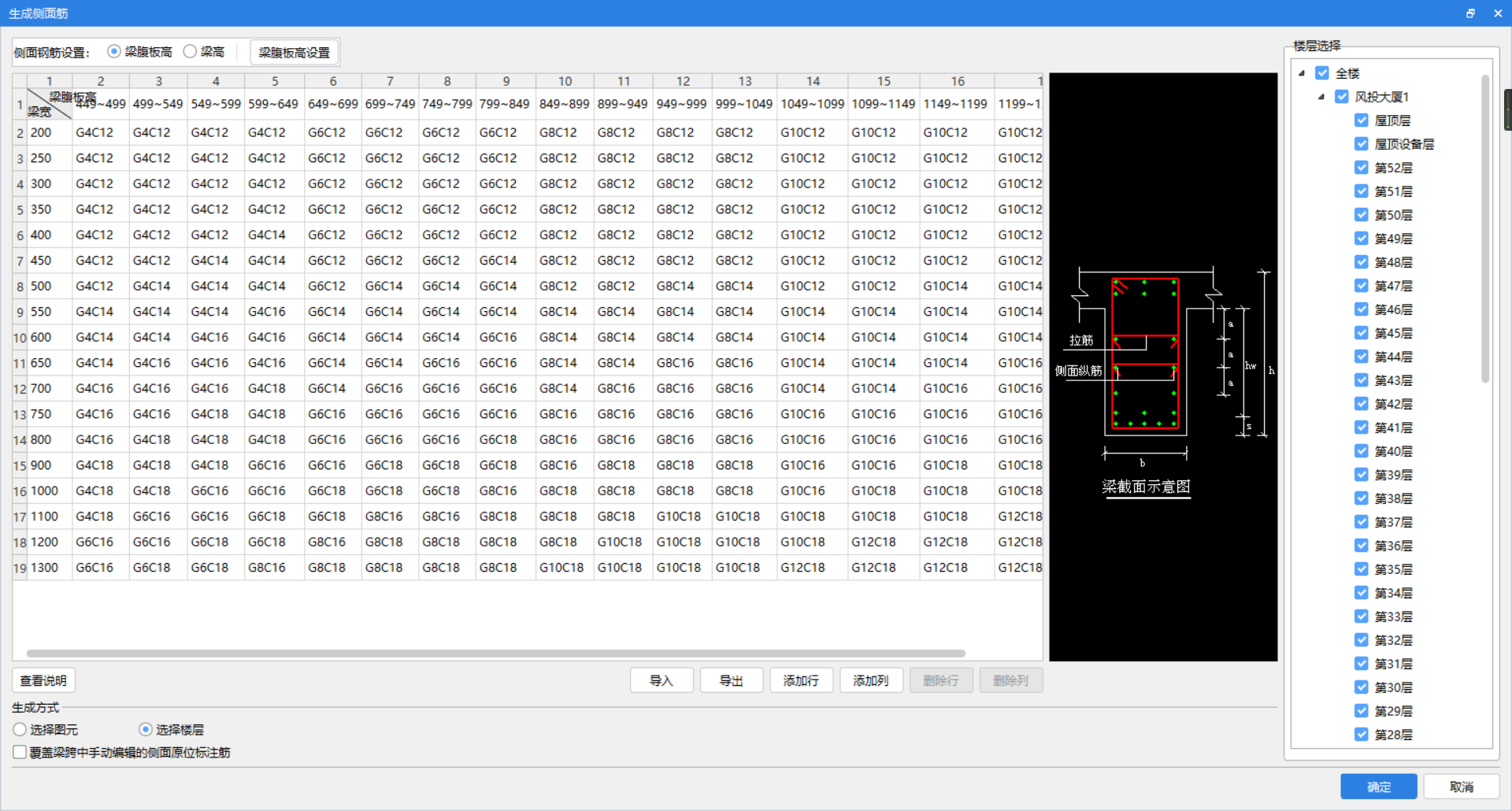The height and width of the screenshot is (811, 1512).
Task: Collapse the 风投大厦1 tree node
Action: click(x=1321, y=97)
